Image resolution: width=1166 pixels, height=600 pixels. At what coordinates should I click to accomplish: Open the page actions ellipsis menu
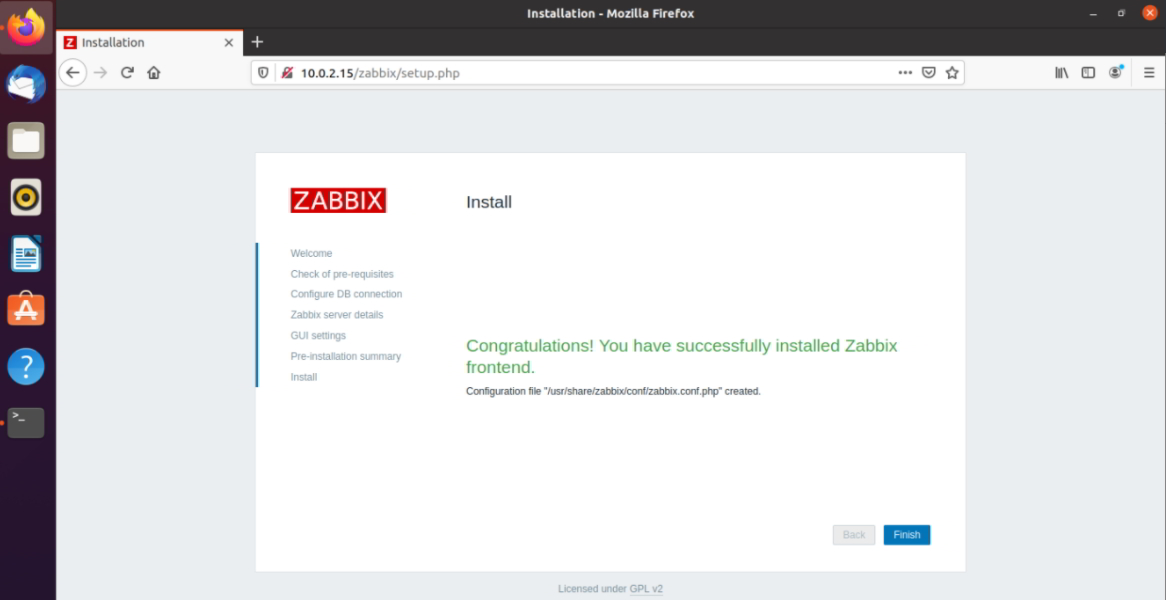[904, 72]
